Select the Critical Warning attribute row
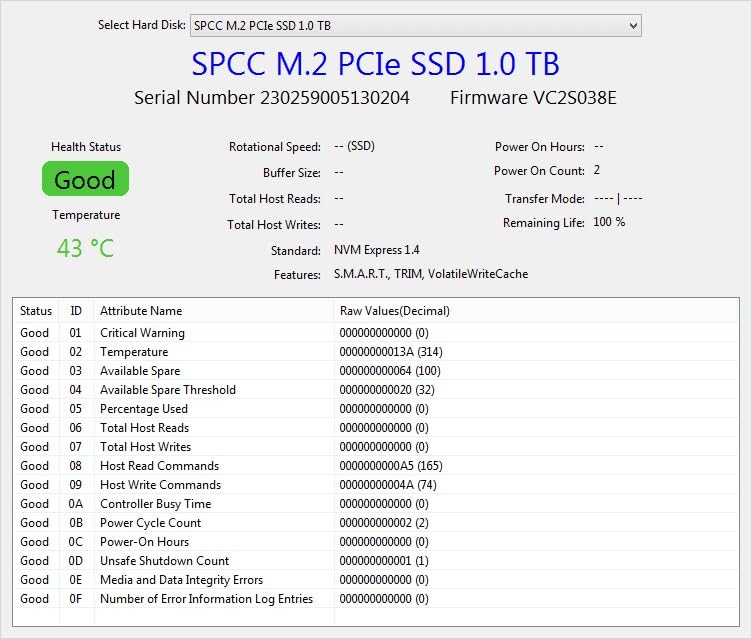The height and width of the screenshot is (639, 752). pos(376,332)
